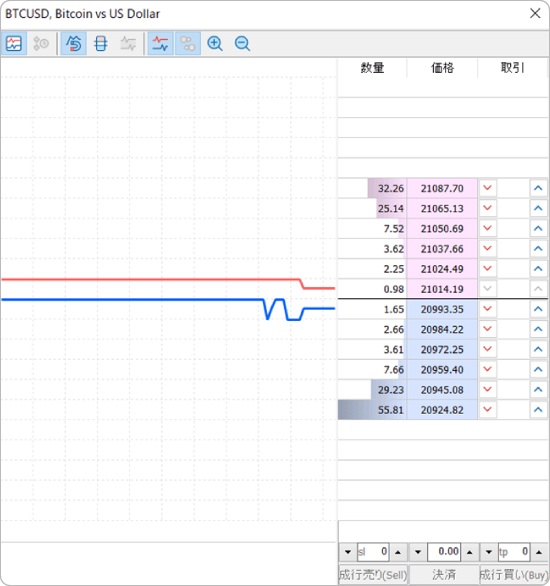Click blue buy arrow at price 21050.69

point(538,228)
